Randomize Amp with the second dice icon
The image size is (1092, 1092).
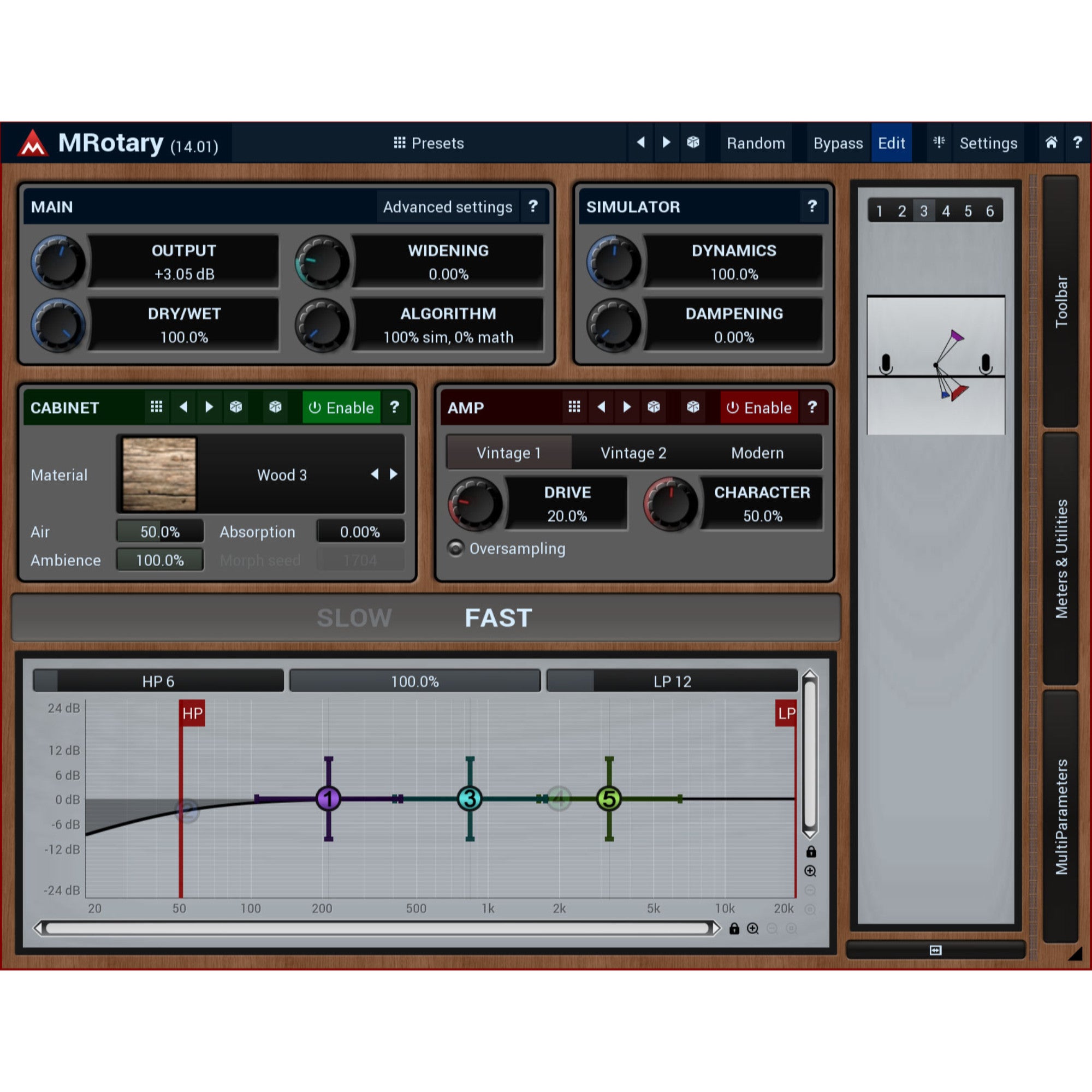(693, 407)
